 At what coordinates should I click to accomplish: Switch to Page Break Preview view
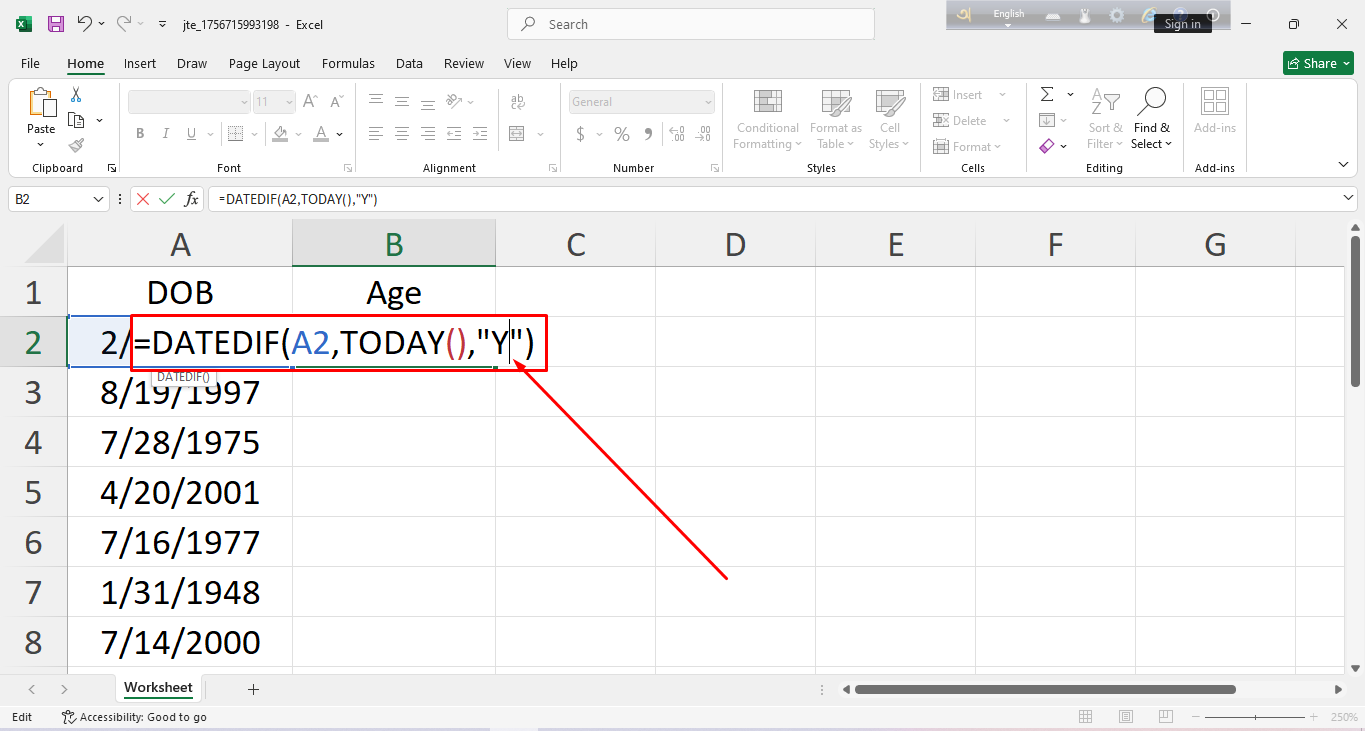1166,717
